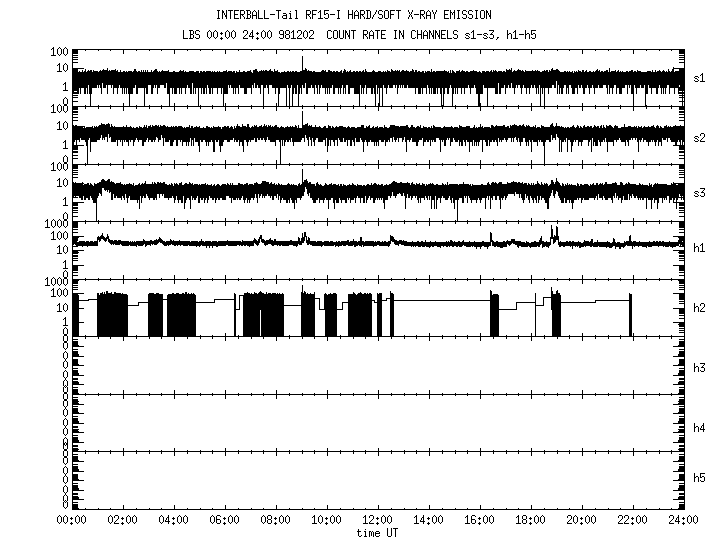Select the h5 channel label
This screenshot has height=550, width=720.
[699, 478]
